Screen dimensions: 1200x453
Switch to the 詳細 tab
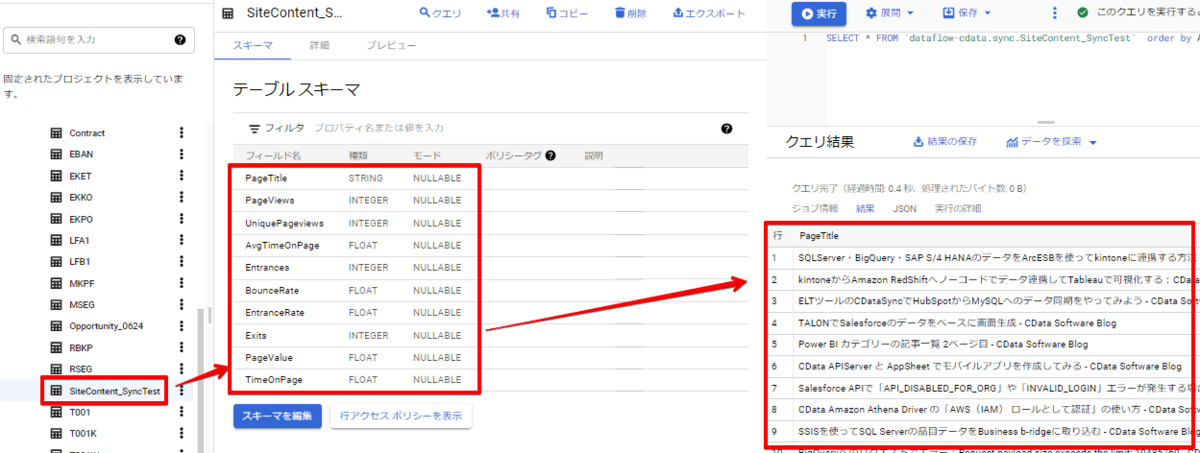click(x=319, y=46)
